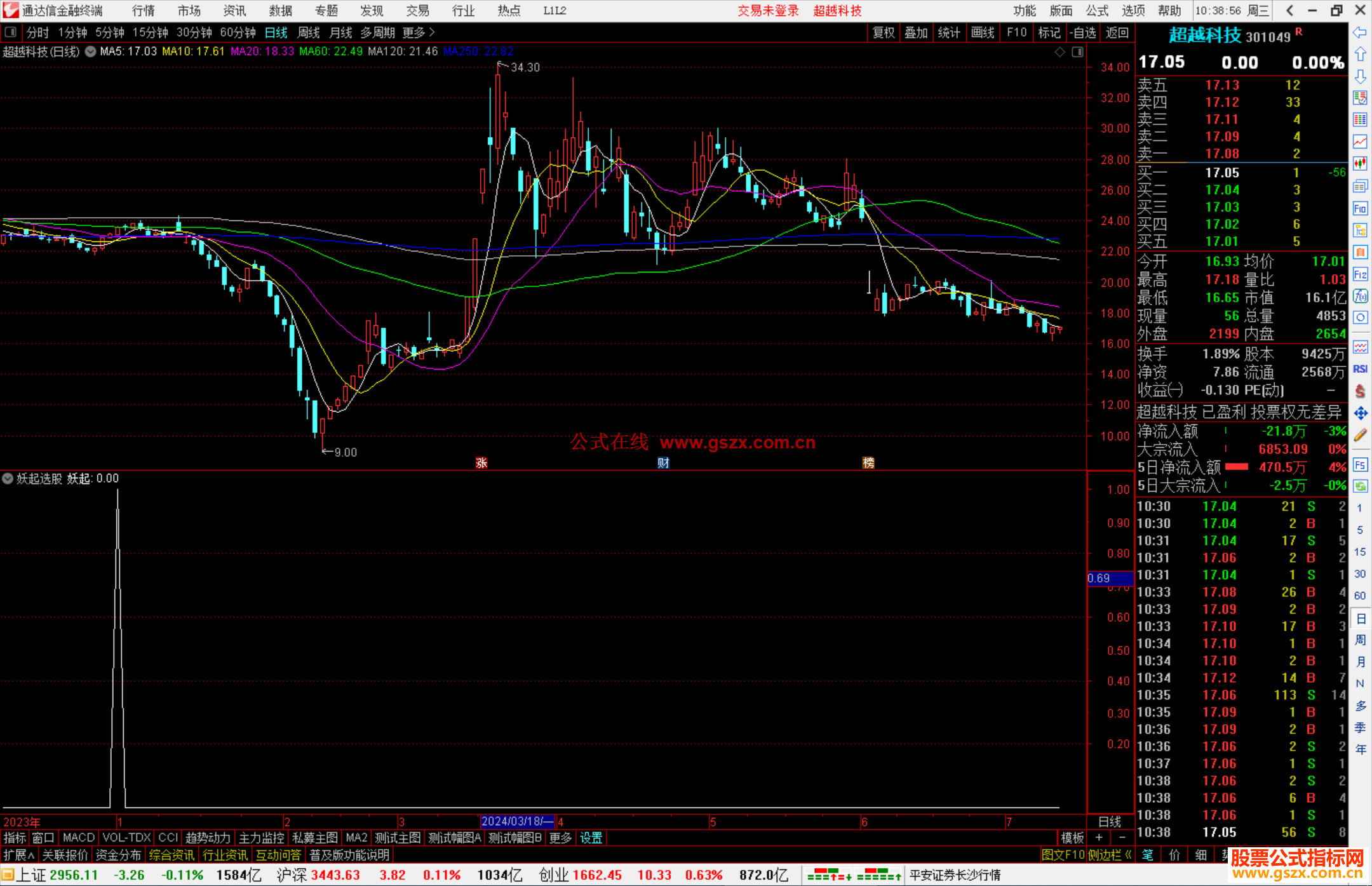Click the F10 company info sidebar icon
Screen dimensions: 1372x886
click(1360, 208)
